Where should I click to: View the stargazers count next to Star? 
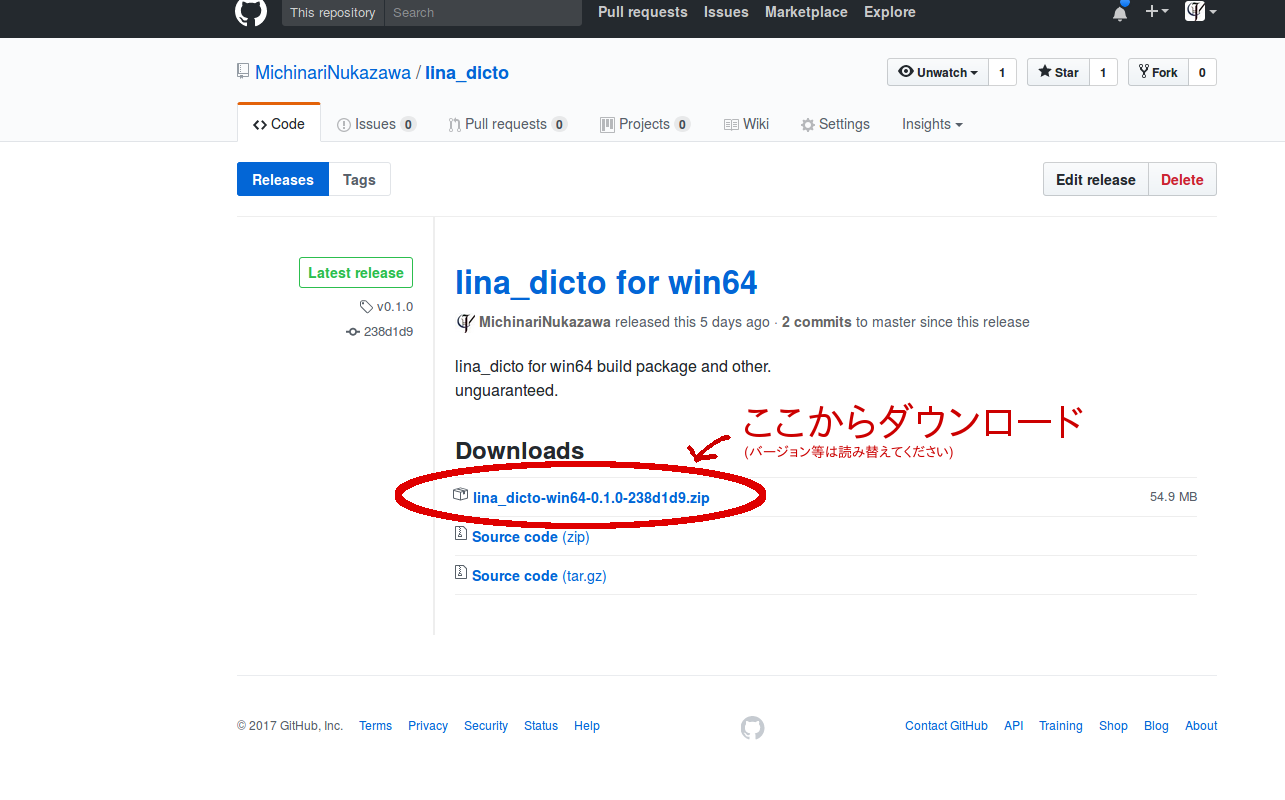1103,72
